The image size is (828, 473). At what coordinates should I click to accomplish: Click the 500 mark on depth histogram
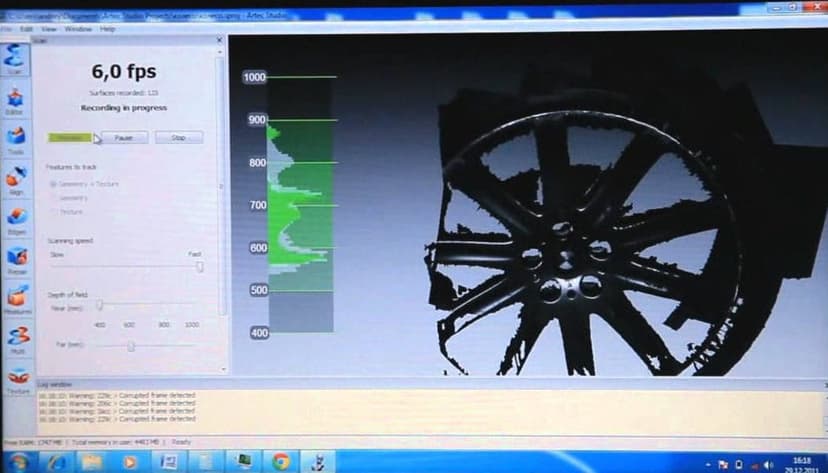click(x=259, y=290)
